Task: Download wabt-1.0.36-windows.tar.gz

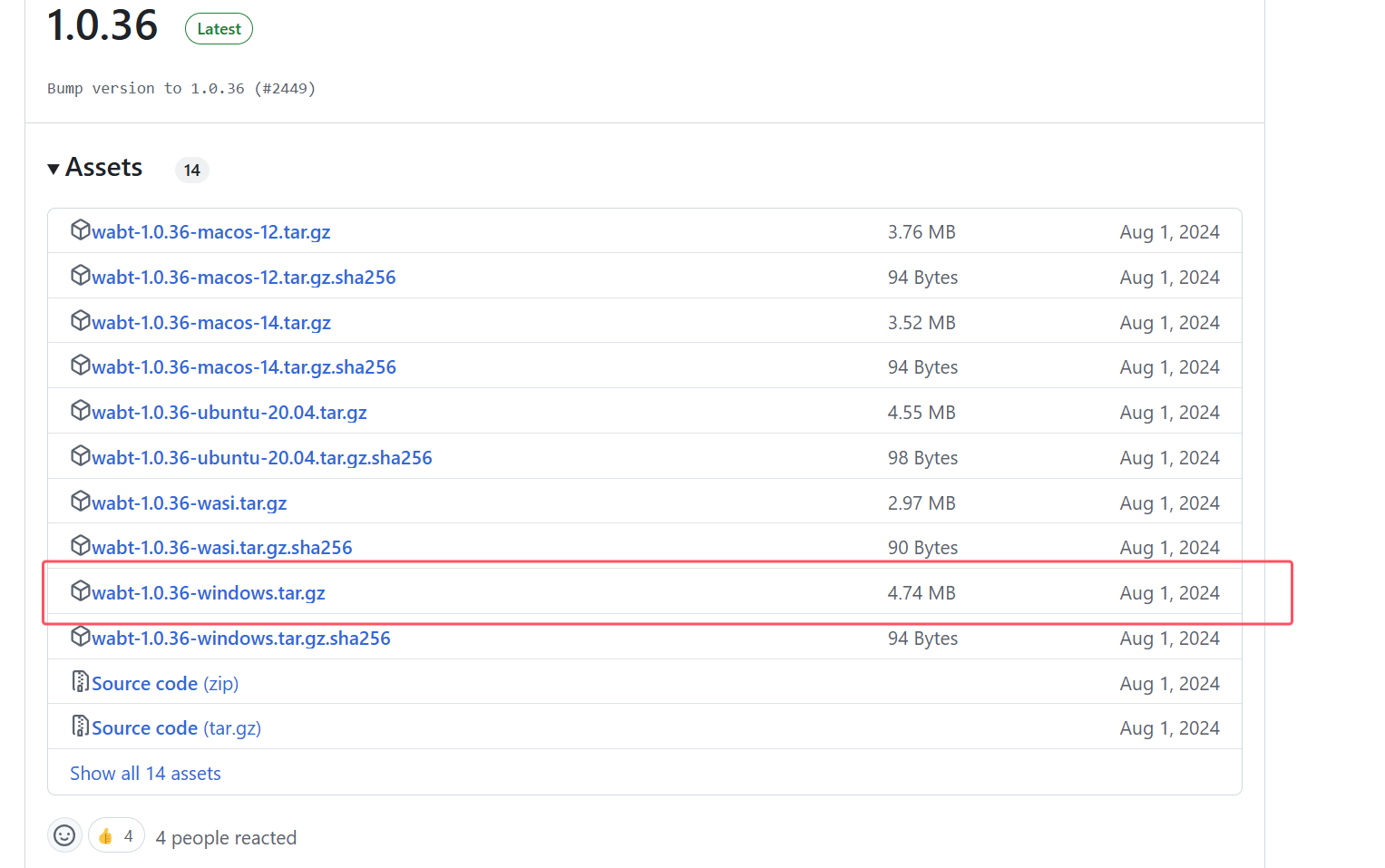Action: pyautogui.click(x=208, y=593)
